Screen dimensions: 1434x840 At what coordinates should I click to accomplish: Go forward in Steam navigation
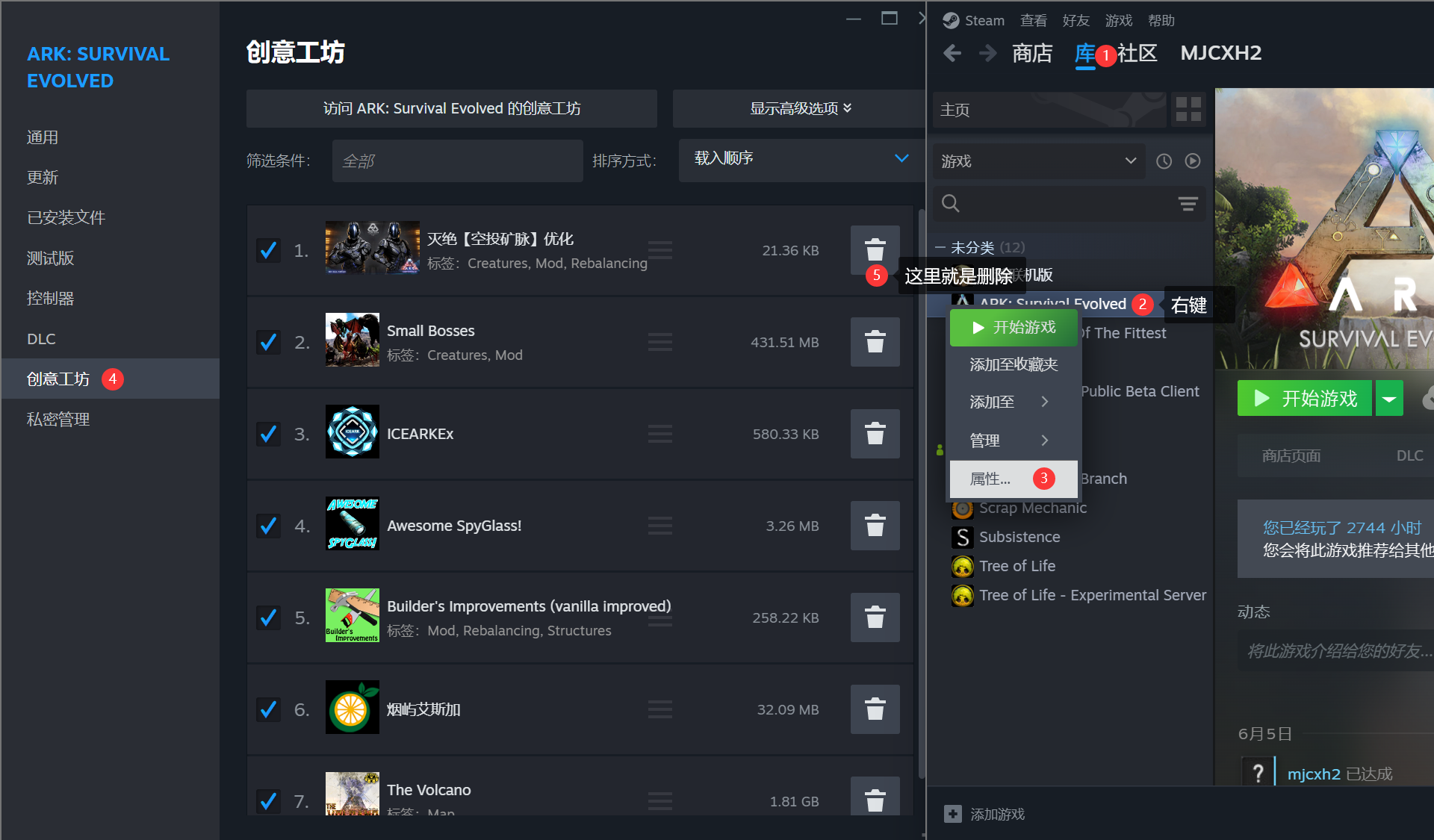987,53
